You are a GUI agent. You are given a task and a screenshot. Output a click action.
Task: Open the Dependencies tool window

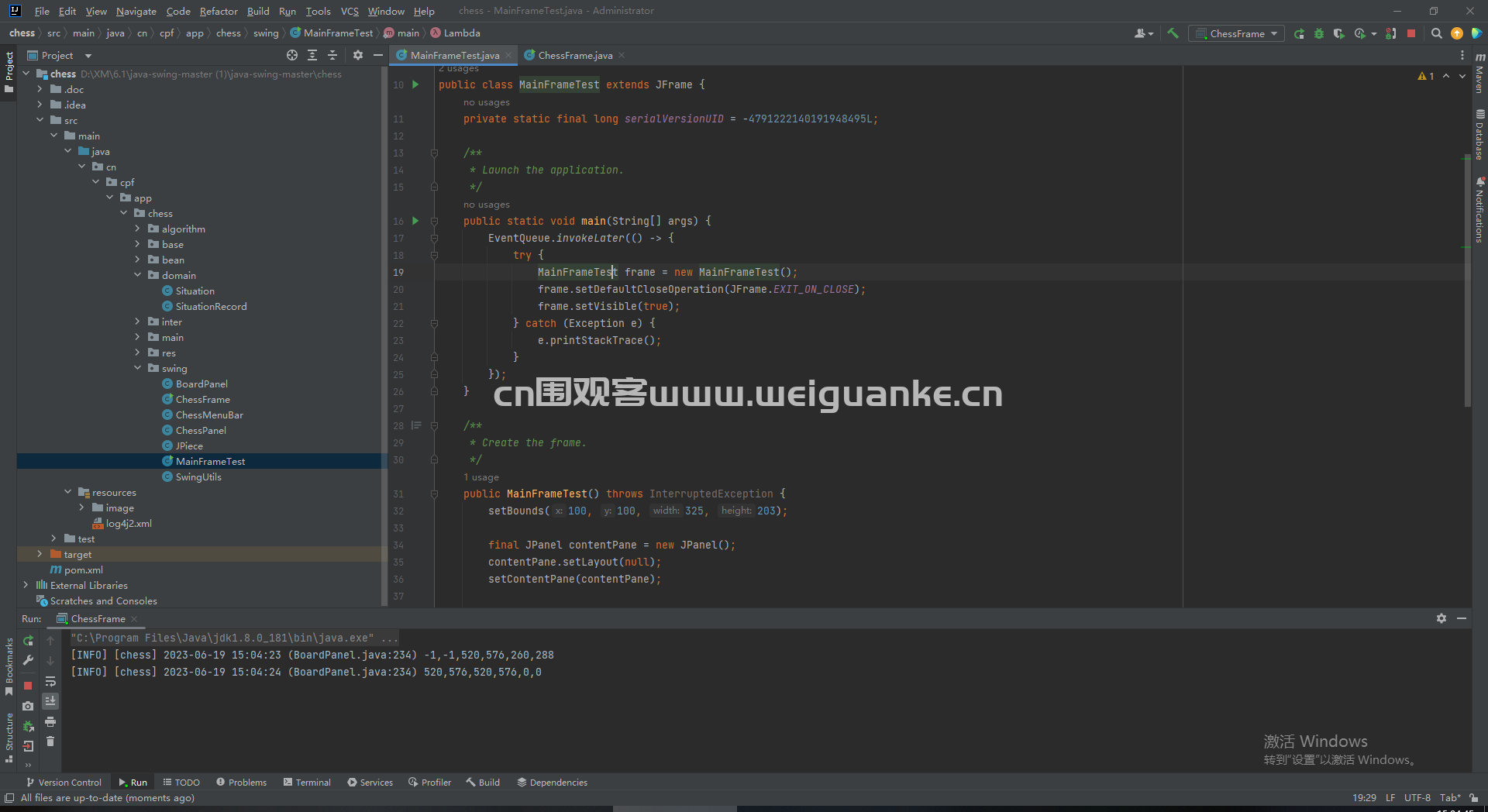click(x=552, y=783)
